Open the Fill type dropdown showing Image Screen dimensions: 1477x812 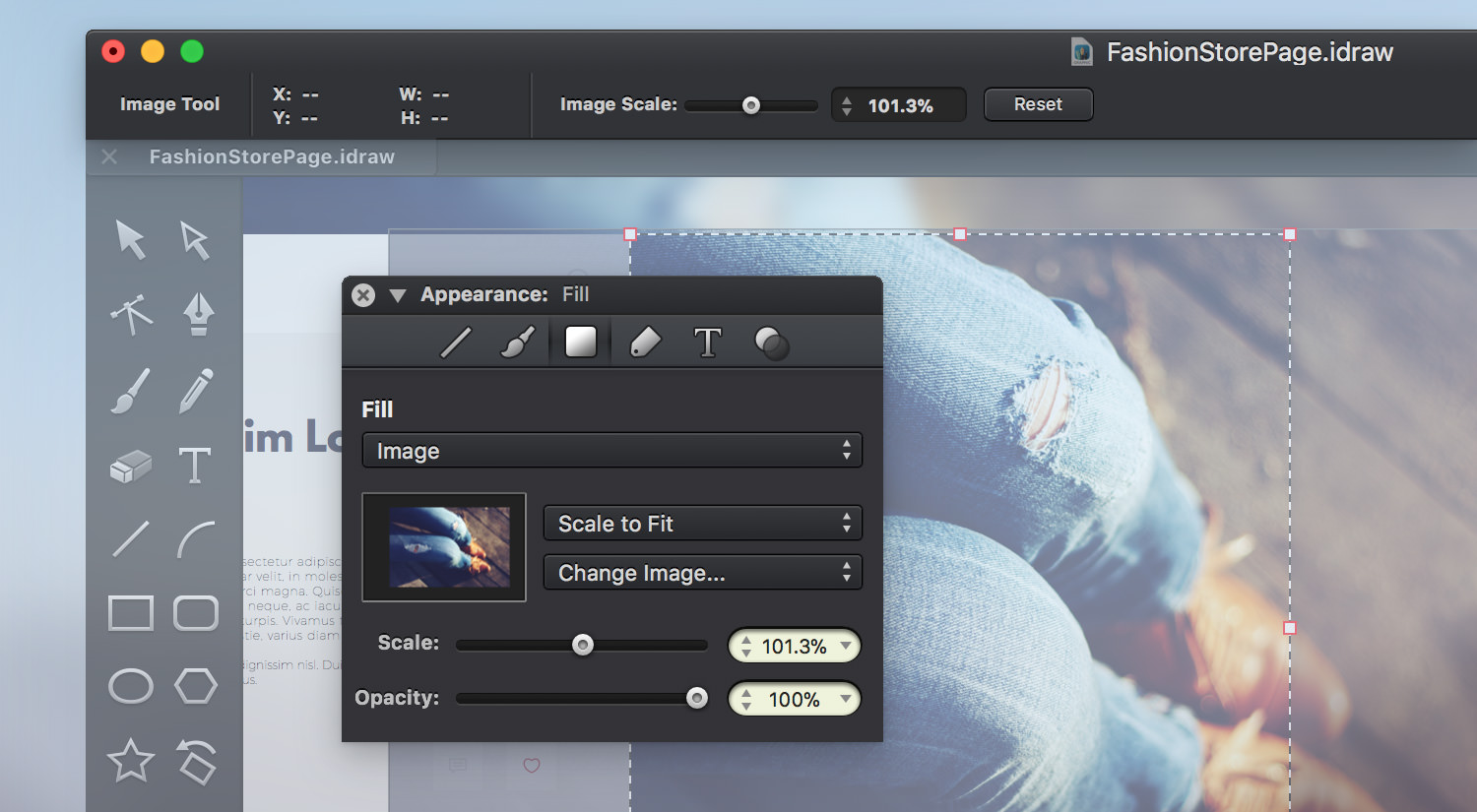click(x=612, y=451)
